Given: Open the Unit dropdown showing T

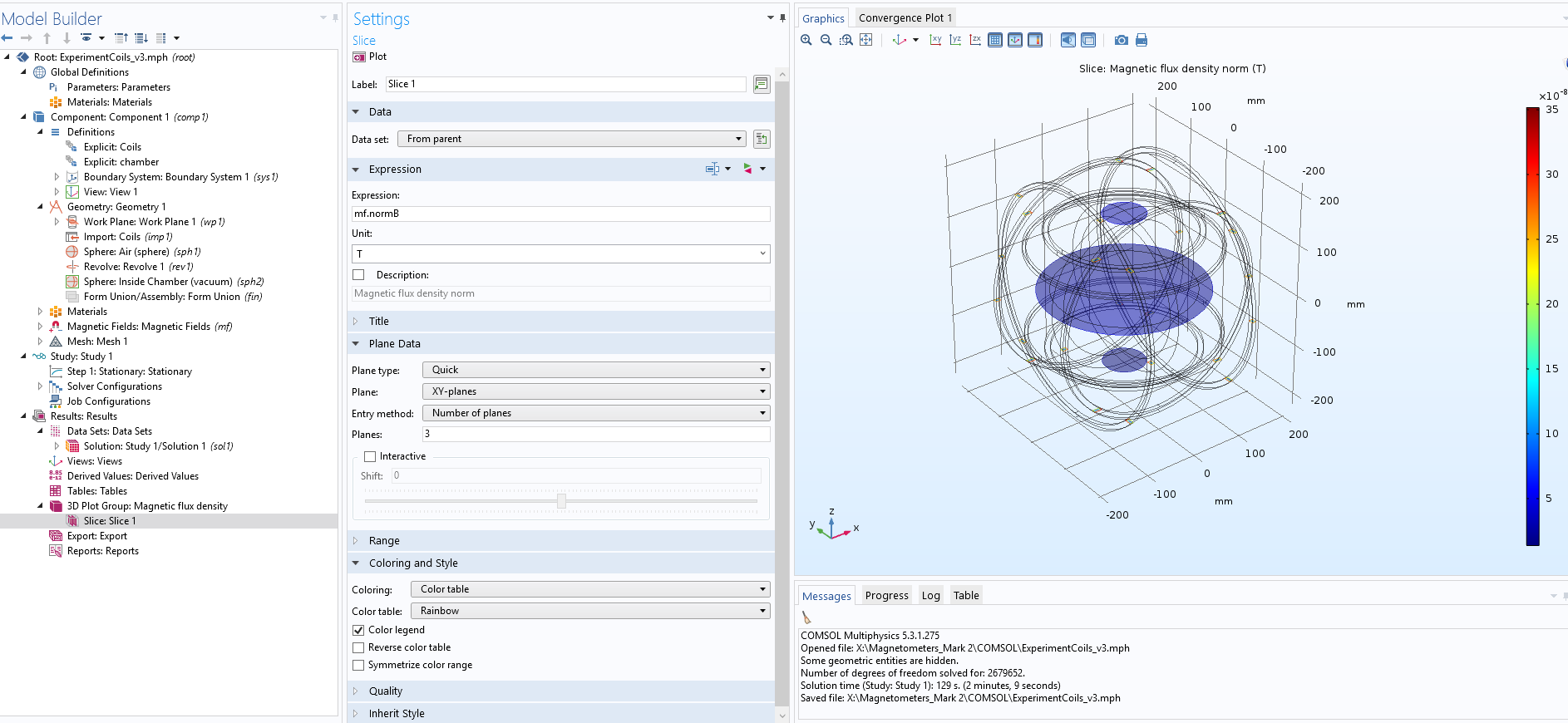Looking at the screenshot, I should (x=561, y=253).
